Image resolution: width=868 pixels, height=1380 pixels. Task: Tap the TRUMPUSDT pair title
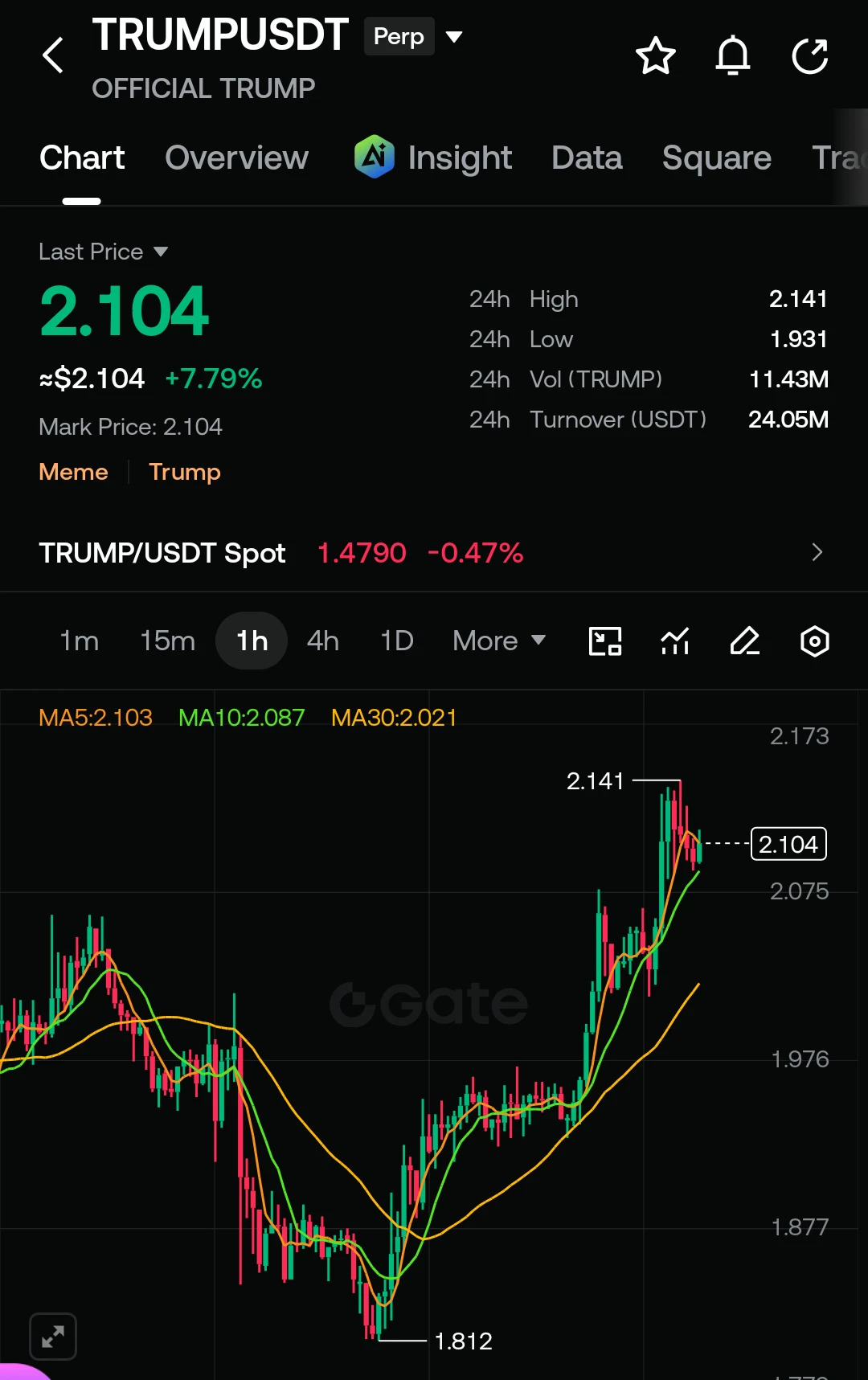220,35
